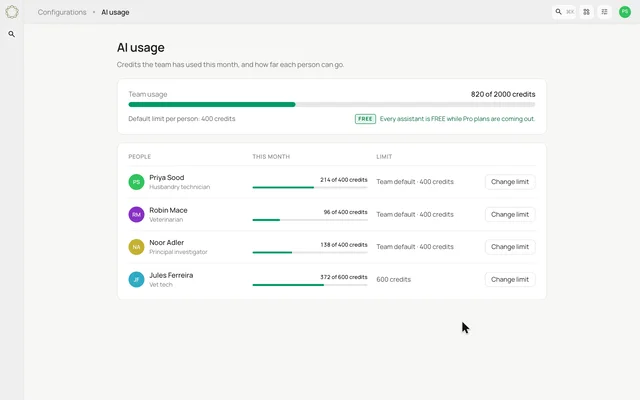This screenshot has width=640, height=400.
Task: Click the 'Vet tech' role label
Action: click(161, 284)
